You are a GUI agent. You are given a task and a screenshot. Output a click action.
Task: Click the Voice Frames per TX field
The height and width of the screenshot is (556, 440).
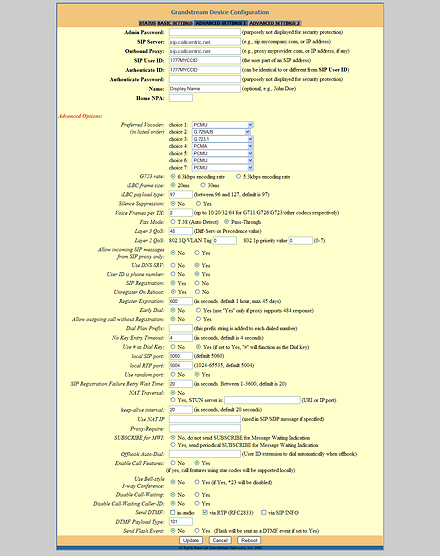click(181, 213)
